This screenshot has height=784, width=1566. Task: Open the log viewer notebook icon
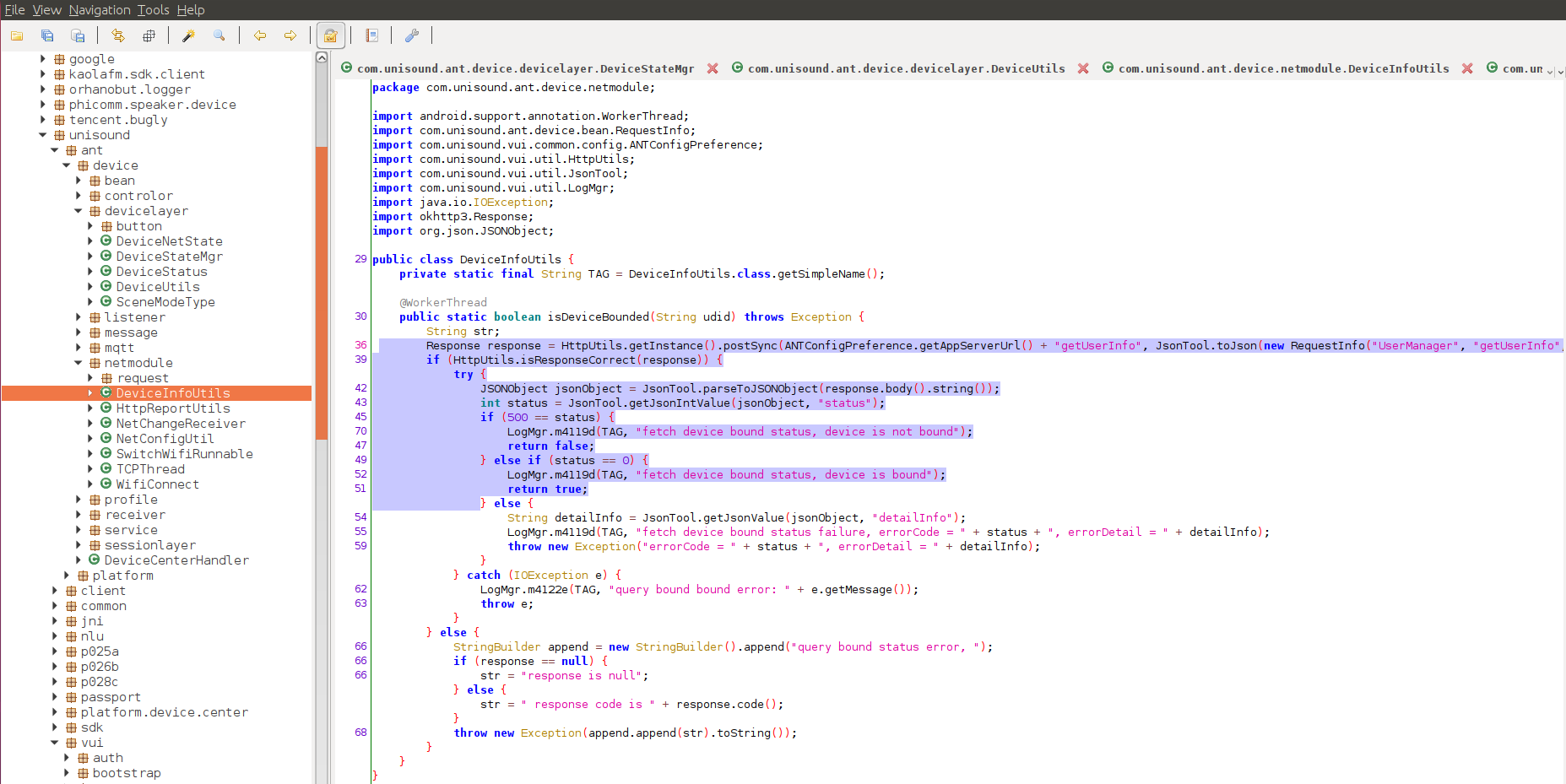coord(371,35)
